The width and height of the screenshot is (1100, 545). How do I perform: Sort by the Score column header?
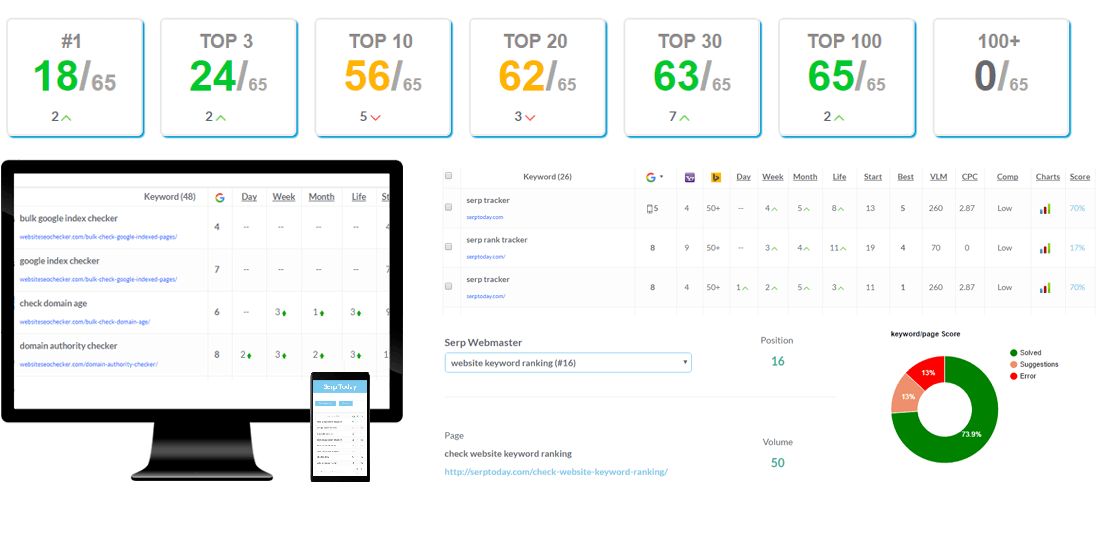(x=1080, y=177)
